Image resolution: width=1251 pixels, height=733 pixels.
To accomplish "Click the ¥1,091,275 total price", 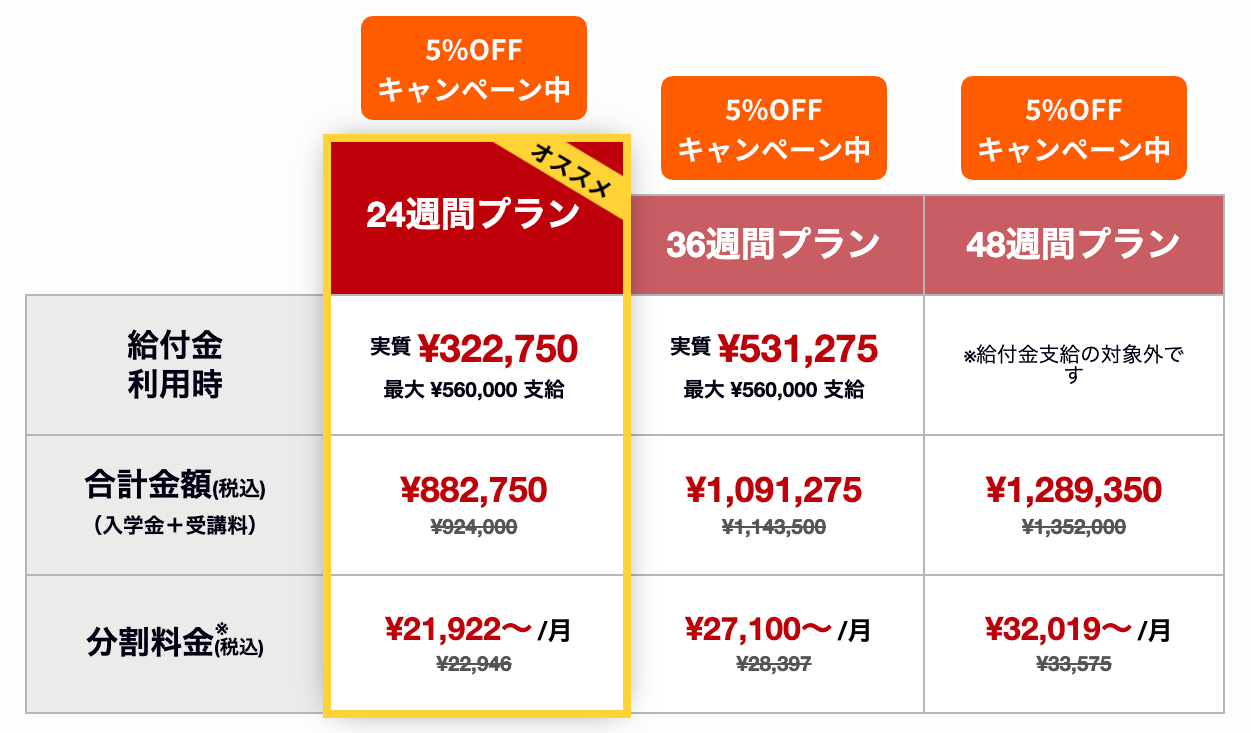I will click(x=773, y=490).
